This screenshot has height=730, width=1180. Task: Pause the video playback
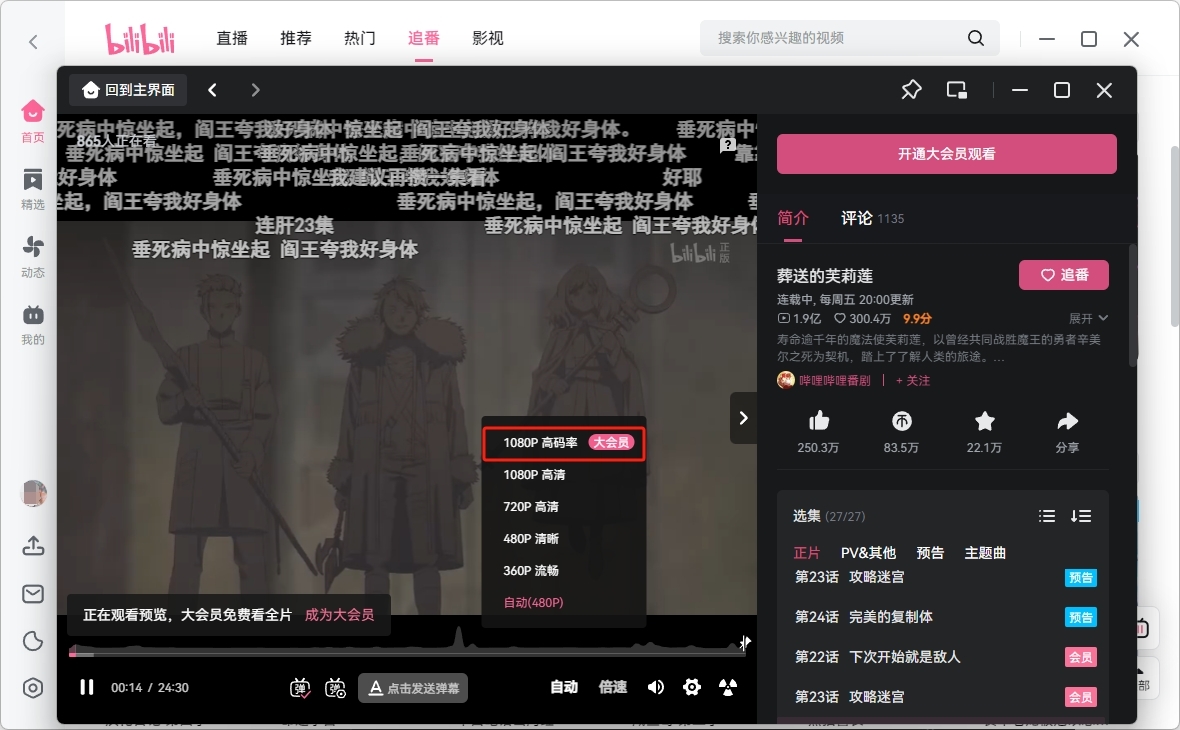(x=87, y=687)
